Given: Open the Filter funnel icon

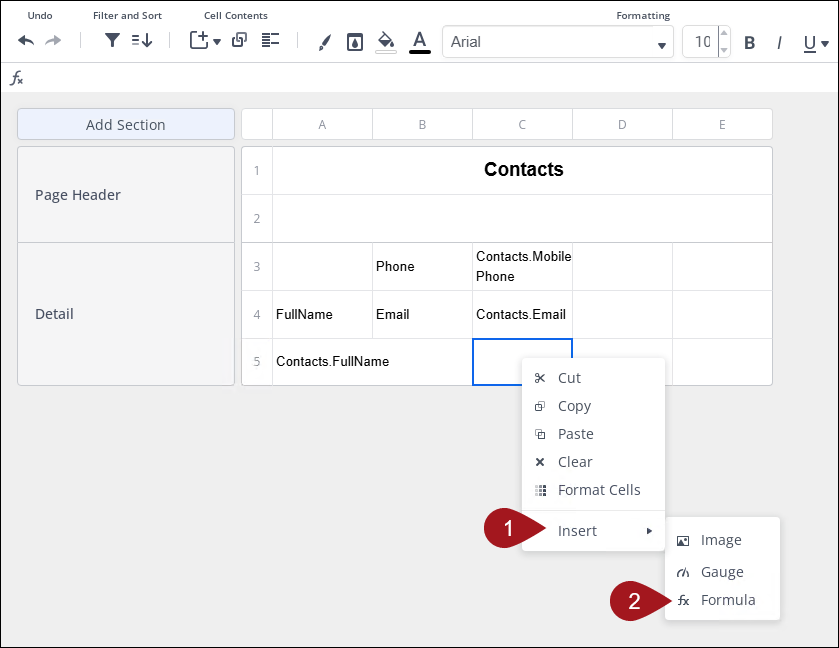Looking at the screenshot, I should [x=112, y=40].
